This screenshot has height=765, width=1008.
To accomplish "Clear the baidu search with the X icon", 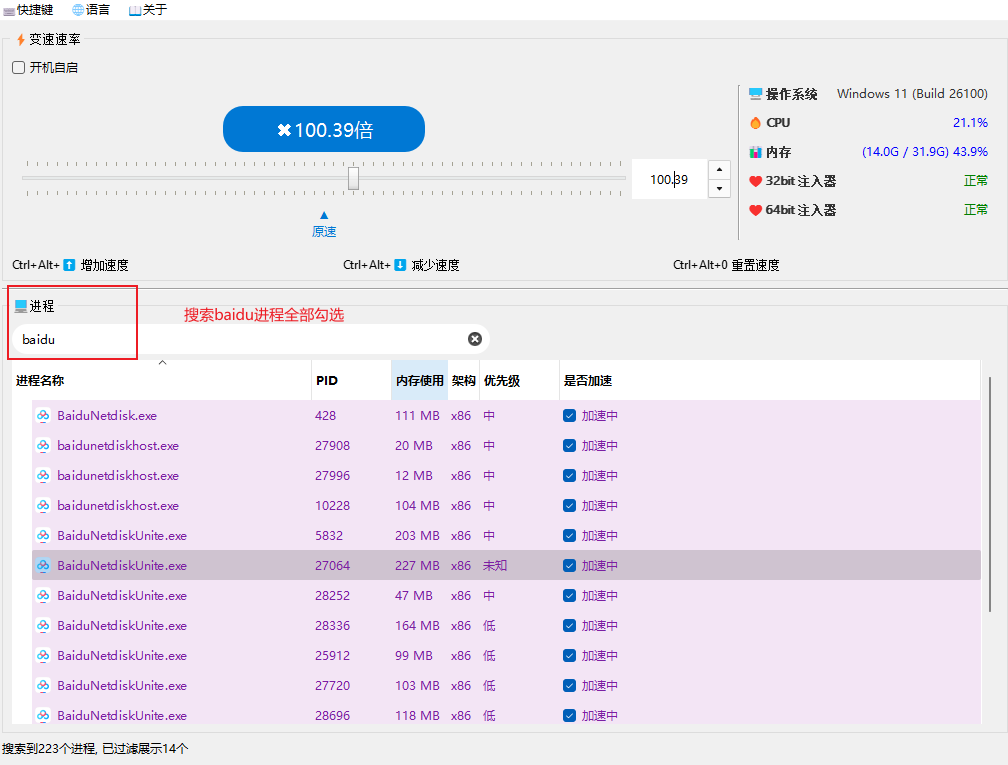I will [474, 339].
